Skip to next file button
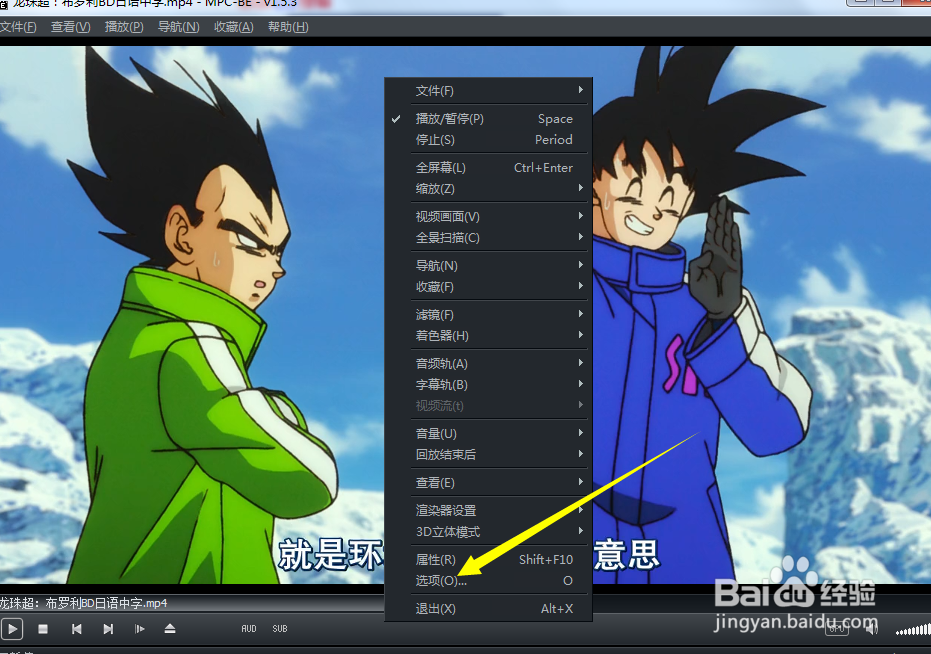 [x=108, y=628]
